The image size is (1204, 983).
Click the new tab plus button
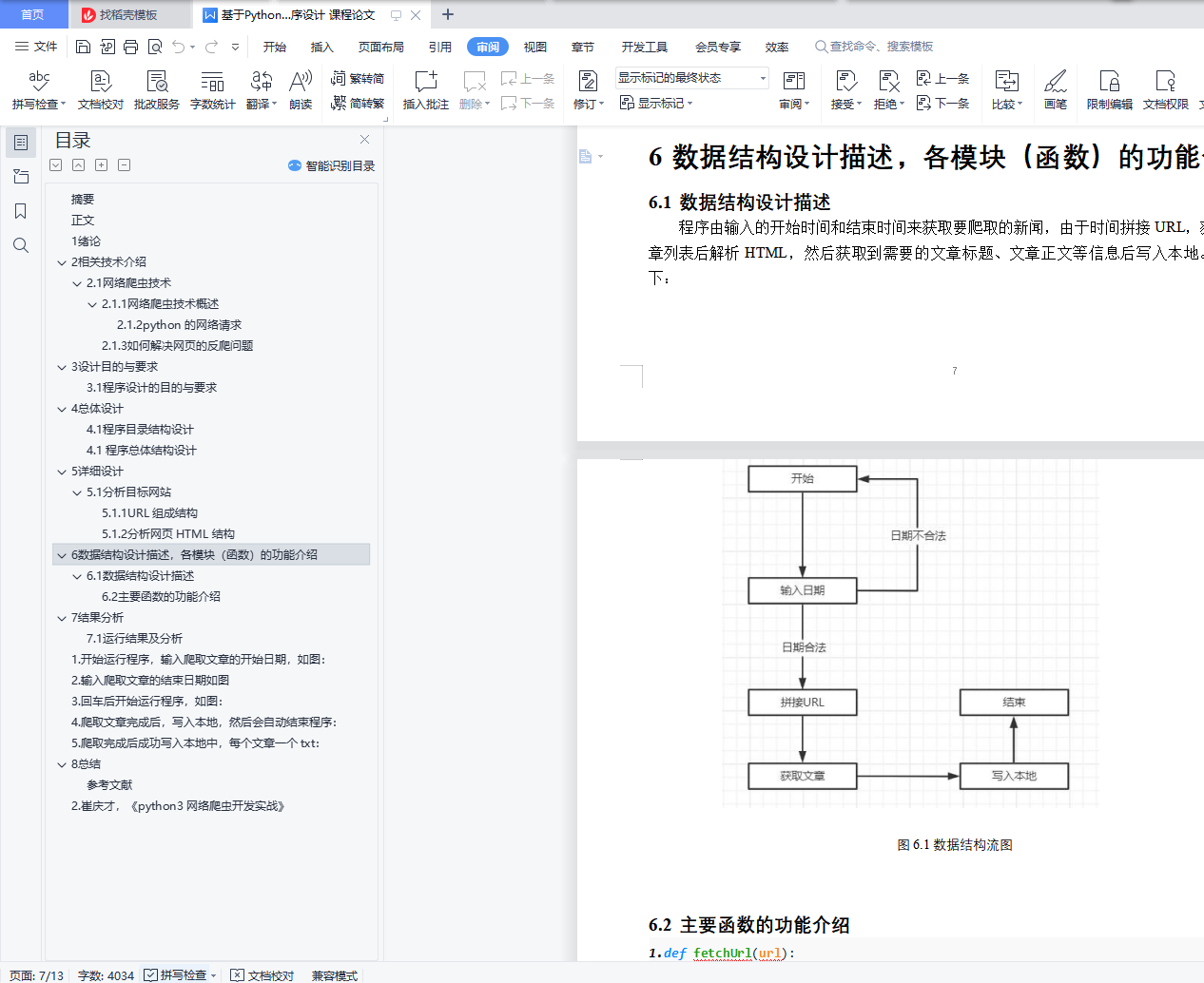point(448,14)
